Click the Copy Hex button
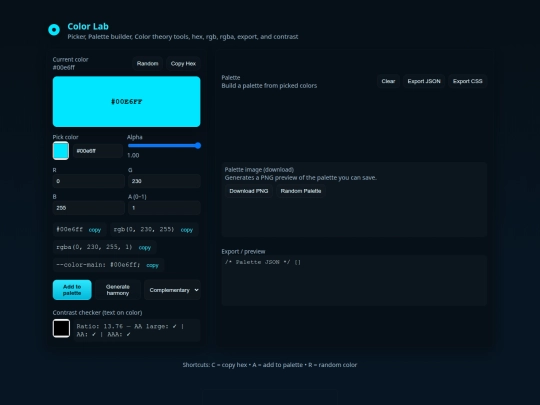The width and height of the screenshot is (540, 405). [183, 63]
